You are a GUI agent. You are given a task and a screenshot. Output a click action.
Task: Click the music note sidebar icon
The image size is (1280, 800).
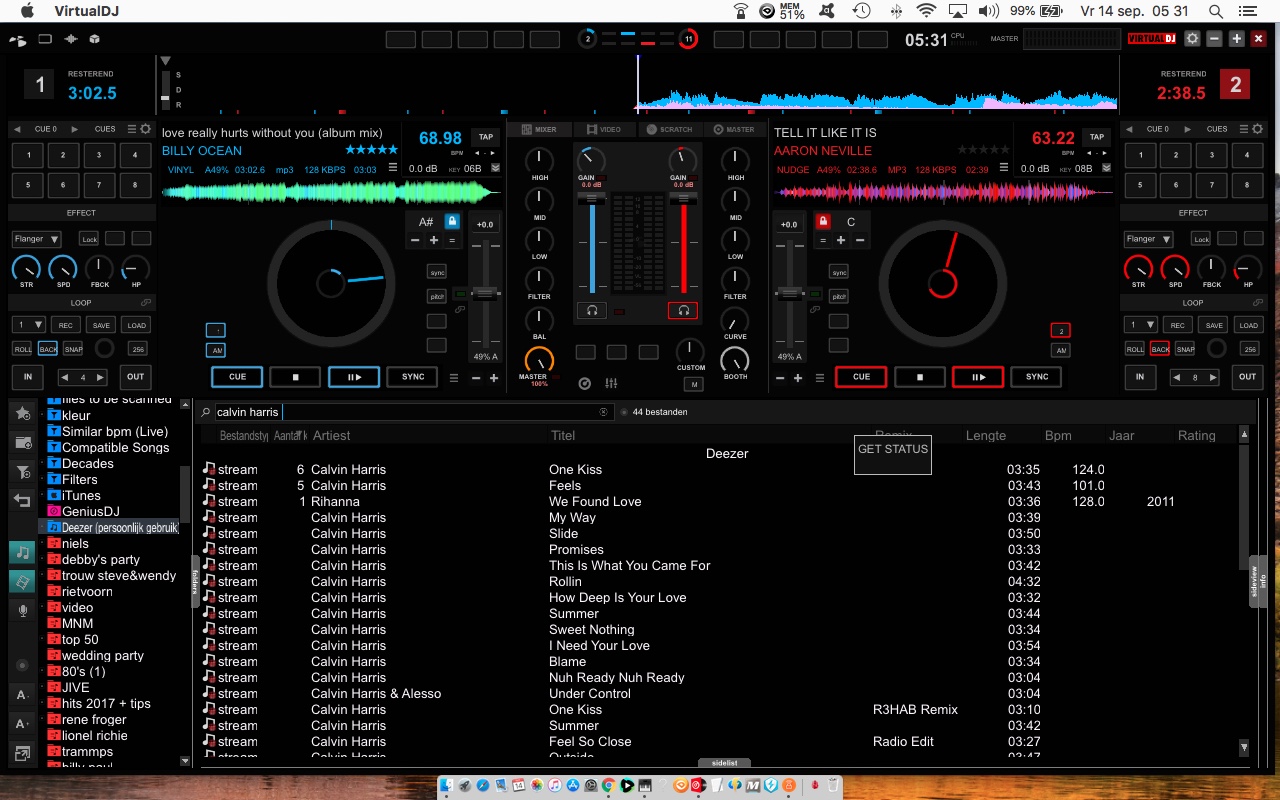23,552
